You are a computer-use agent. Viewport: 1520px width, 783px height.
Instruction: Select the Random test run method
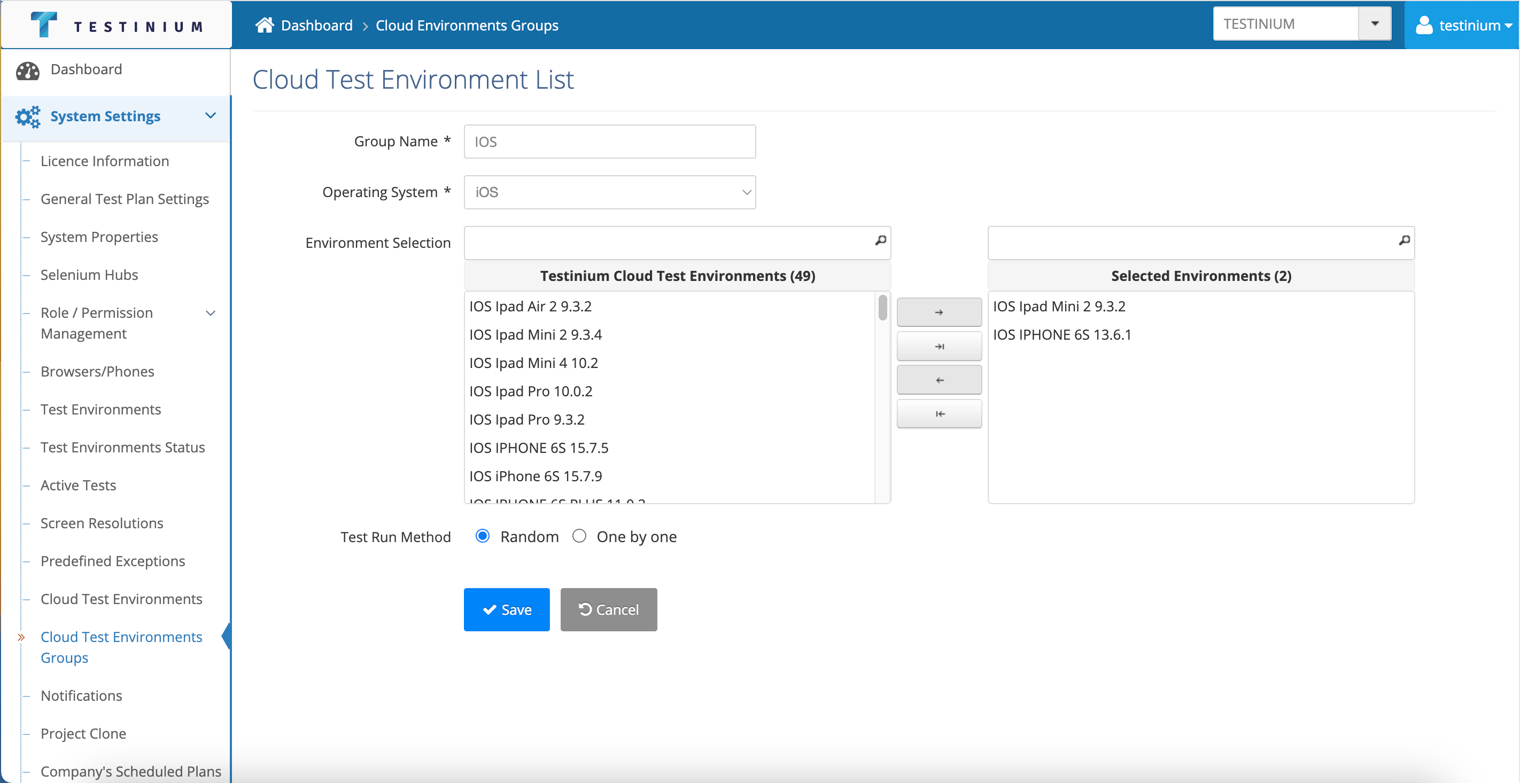(483, 536)
